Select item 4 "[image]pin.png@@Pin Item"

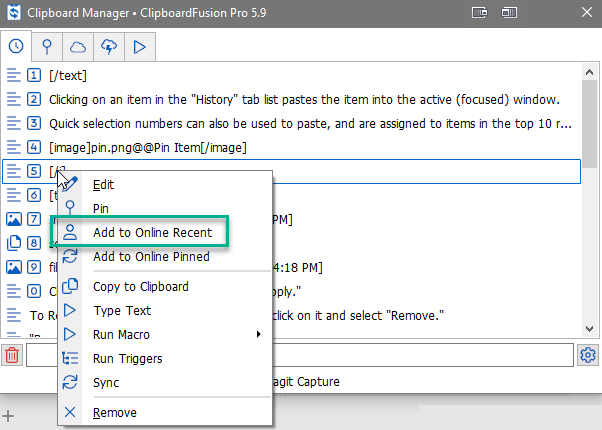click(291, 147)
